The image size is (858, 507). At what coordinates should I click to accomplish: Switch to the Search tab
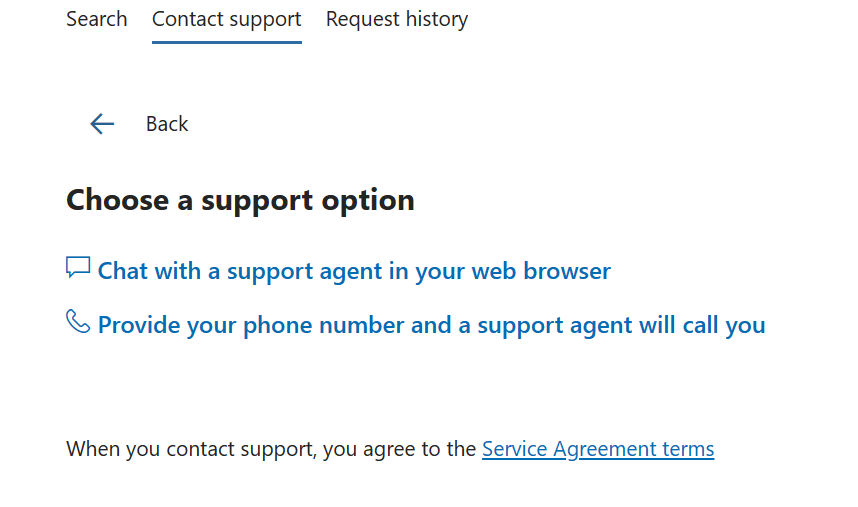pyautogui.click(x=97, y=19)
